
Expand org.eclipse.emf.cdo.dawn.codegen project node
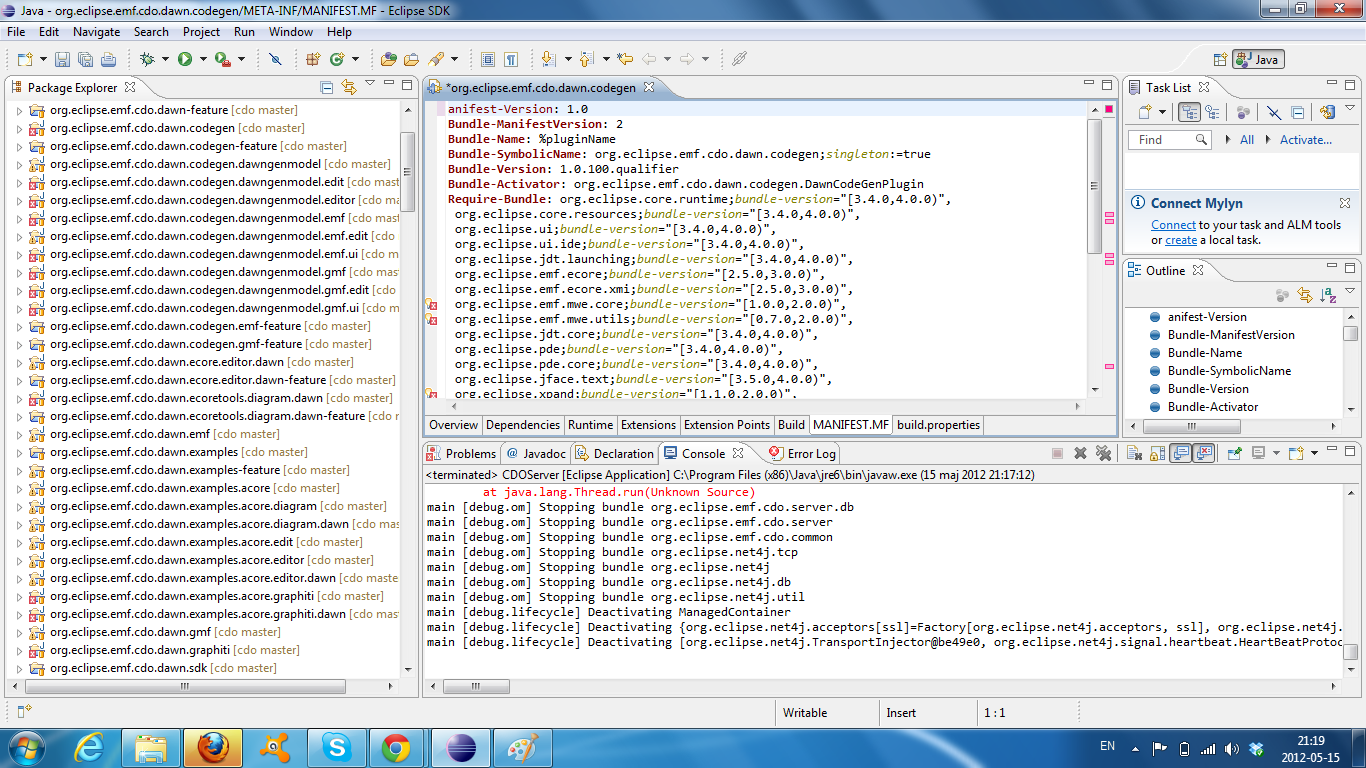[x=18, y=128]
